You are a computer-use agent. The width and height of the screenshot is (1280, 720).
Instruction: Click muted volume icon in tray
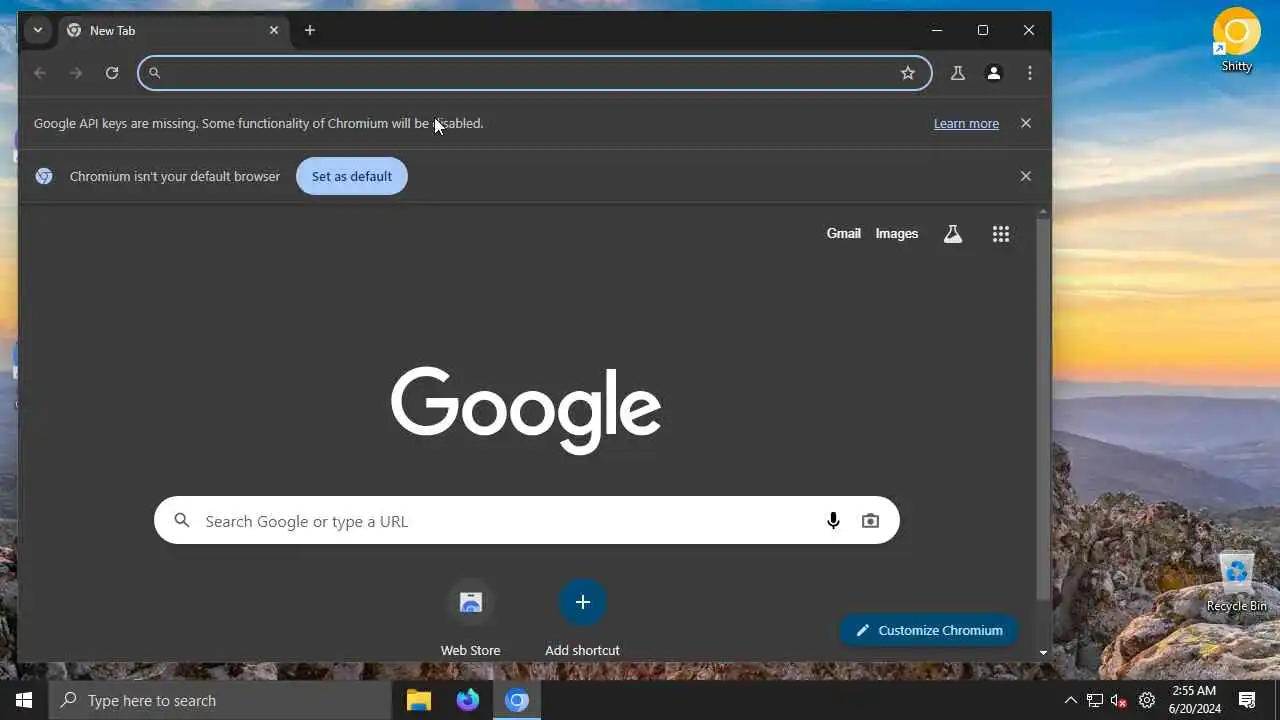tap(1119, 700)
